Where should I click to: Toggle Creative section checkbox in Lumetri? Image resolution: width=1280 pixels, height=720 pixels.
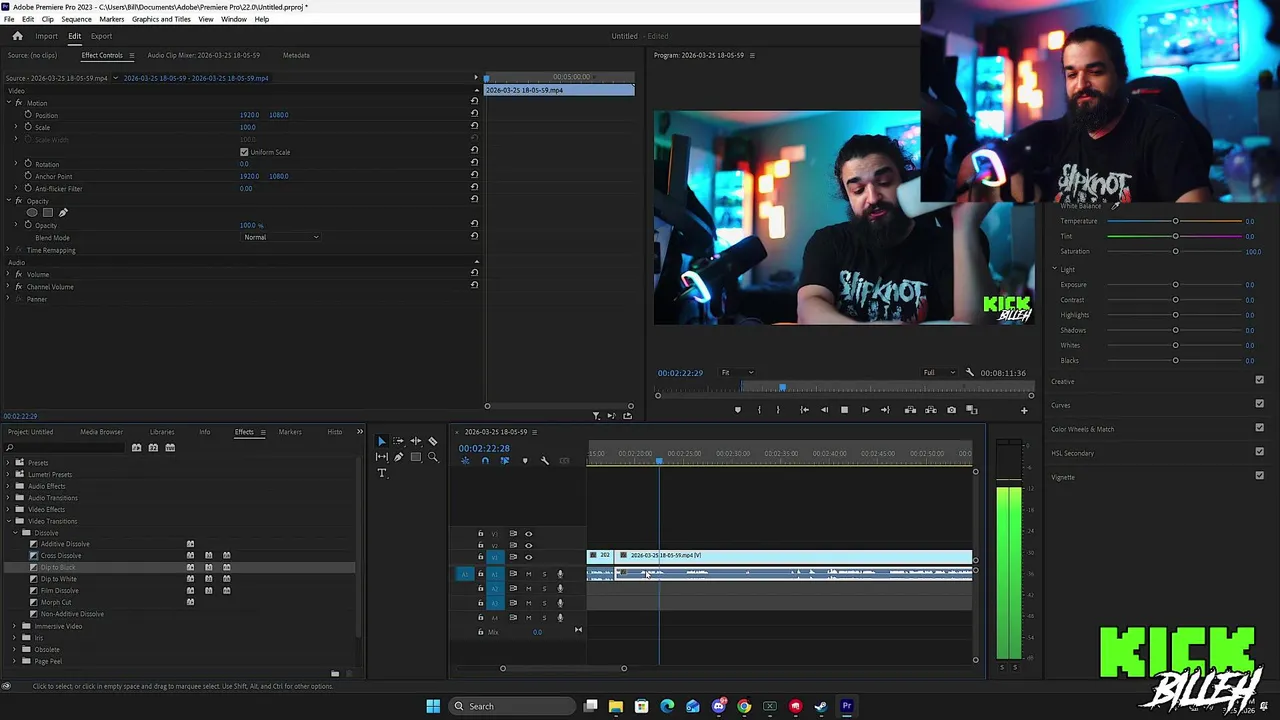click(1259, 380)
